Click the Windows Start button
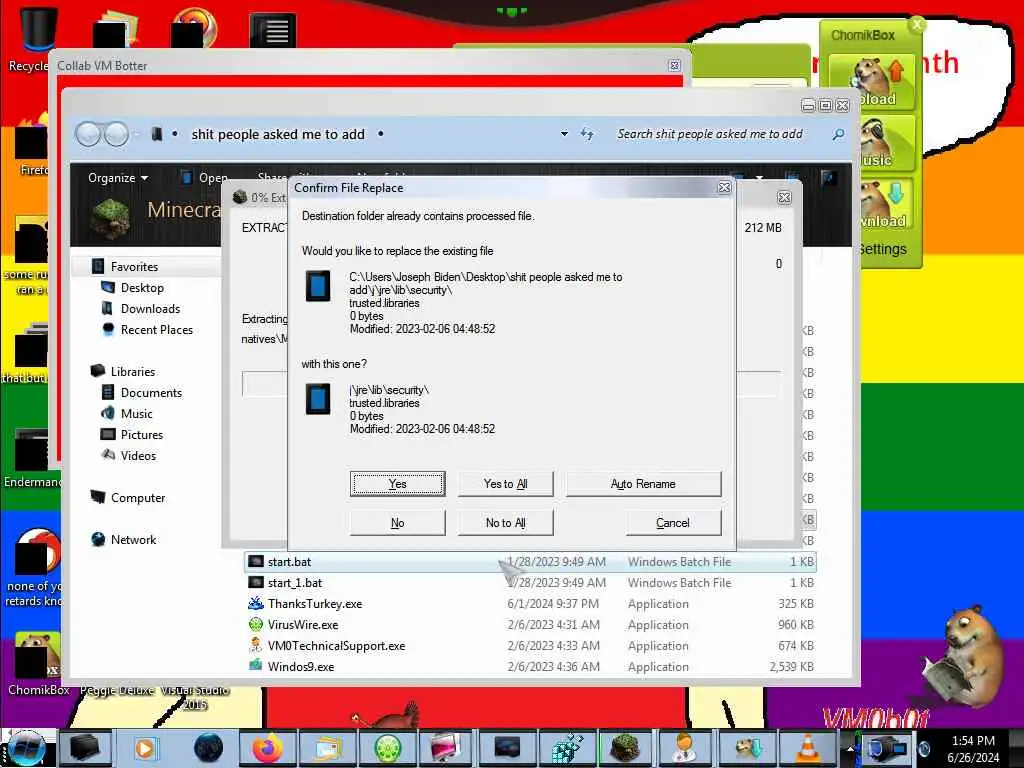The width and height of the screenshot is (1024, 768). click(x=26, y=748)
